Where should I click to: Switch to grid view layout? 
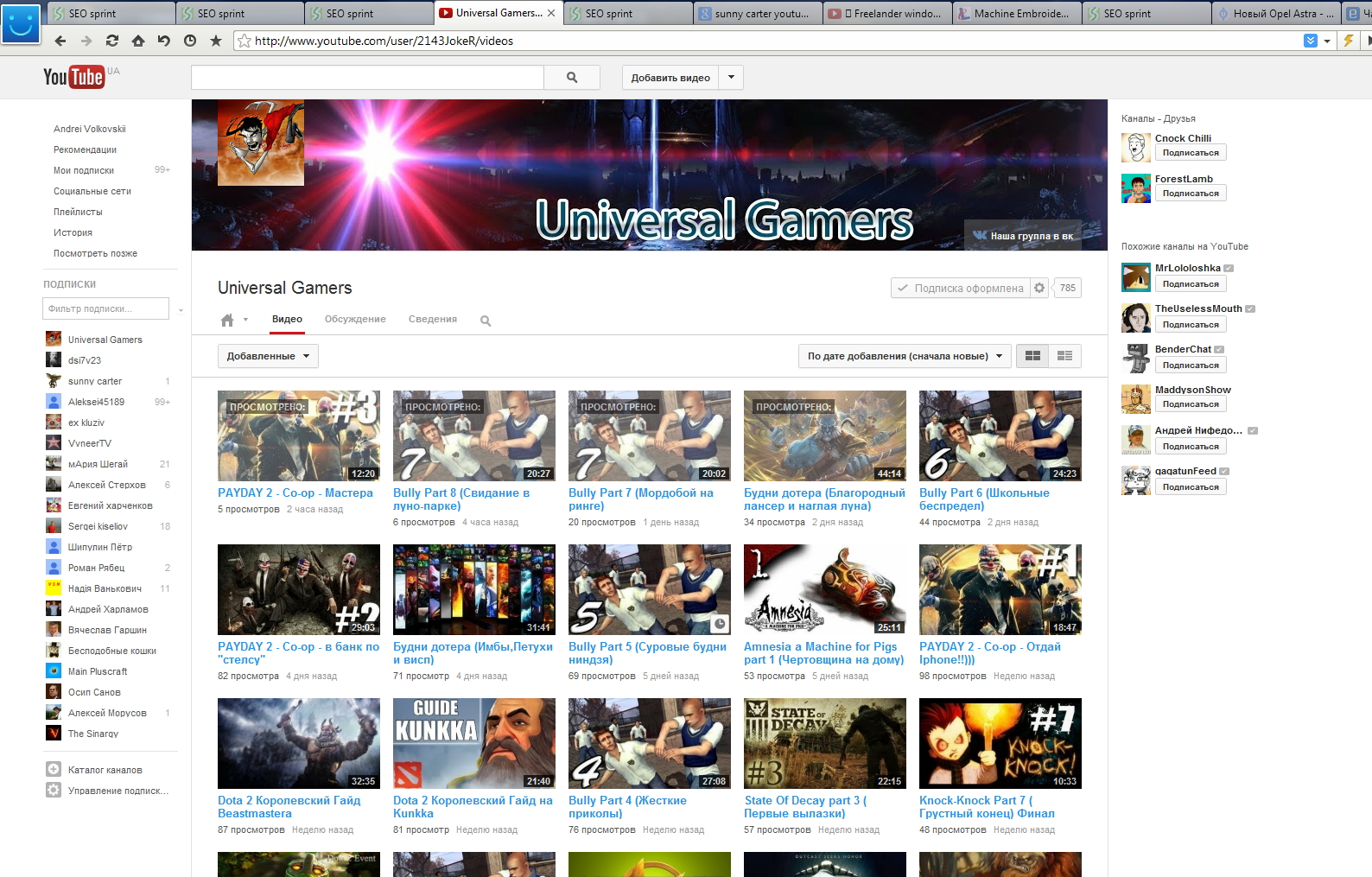point(1032,356)
